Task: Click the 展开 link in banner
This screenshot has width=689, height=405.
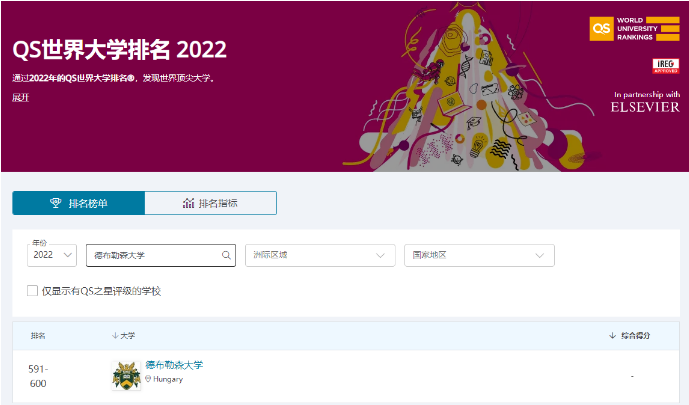Action: [x=21, y=97]
